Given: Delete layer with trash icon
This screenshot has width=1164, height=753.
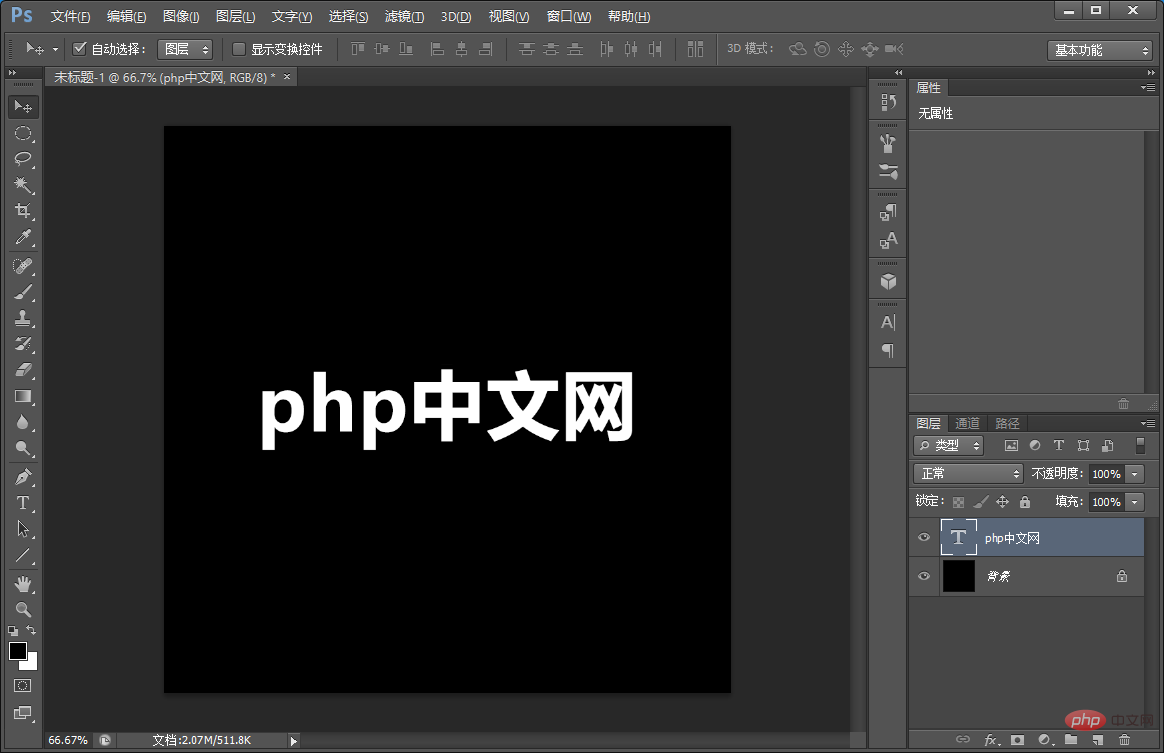Looking at the screenshot, I should 1125,740.
